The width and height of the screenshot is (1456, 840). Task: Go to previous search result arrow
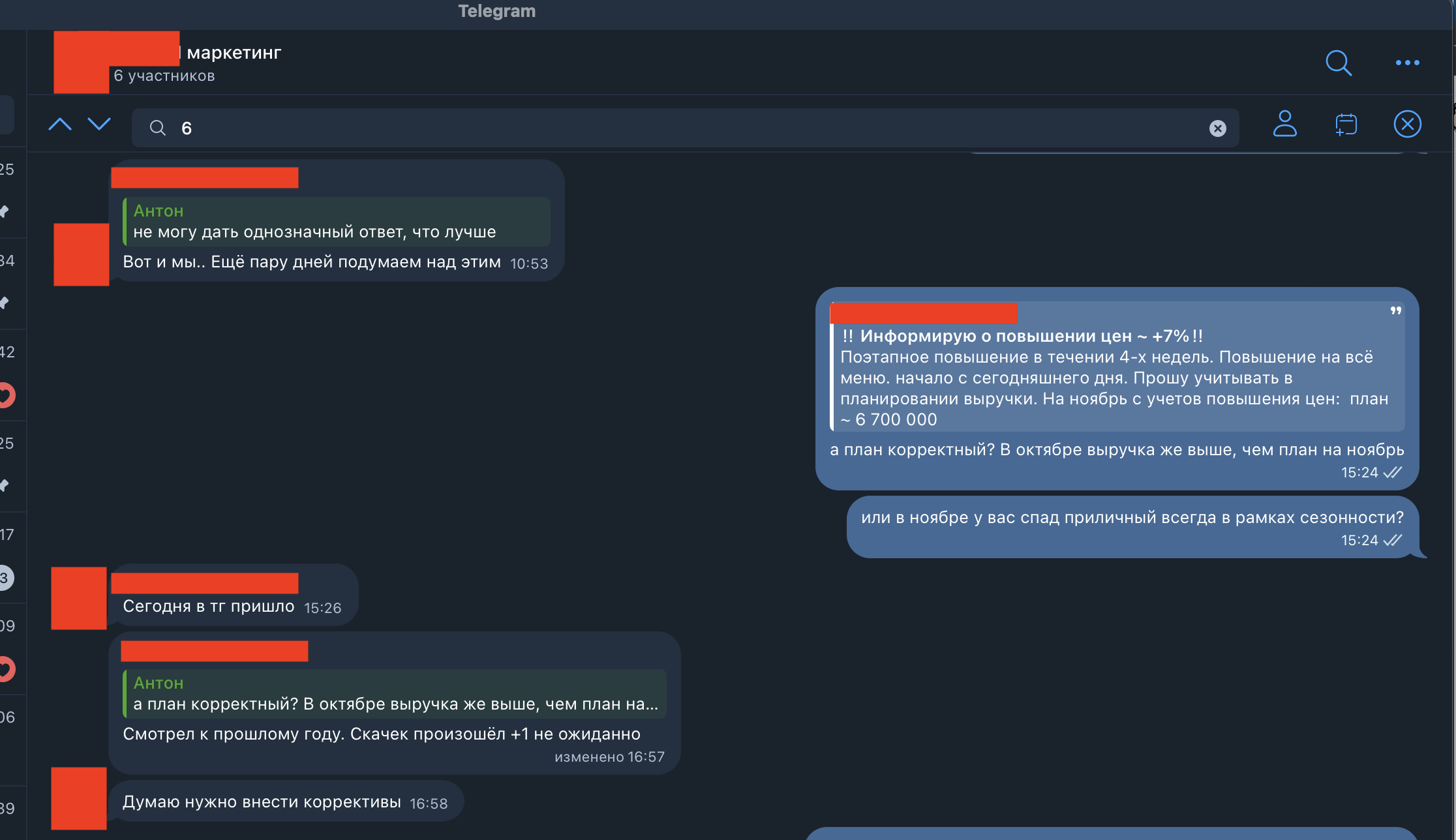pyautogui.click(x=60, y=124)
